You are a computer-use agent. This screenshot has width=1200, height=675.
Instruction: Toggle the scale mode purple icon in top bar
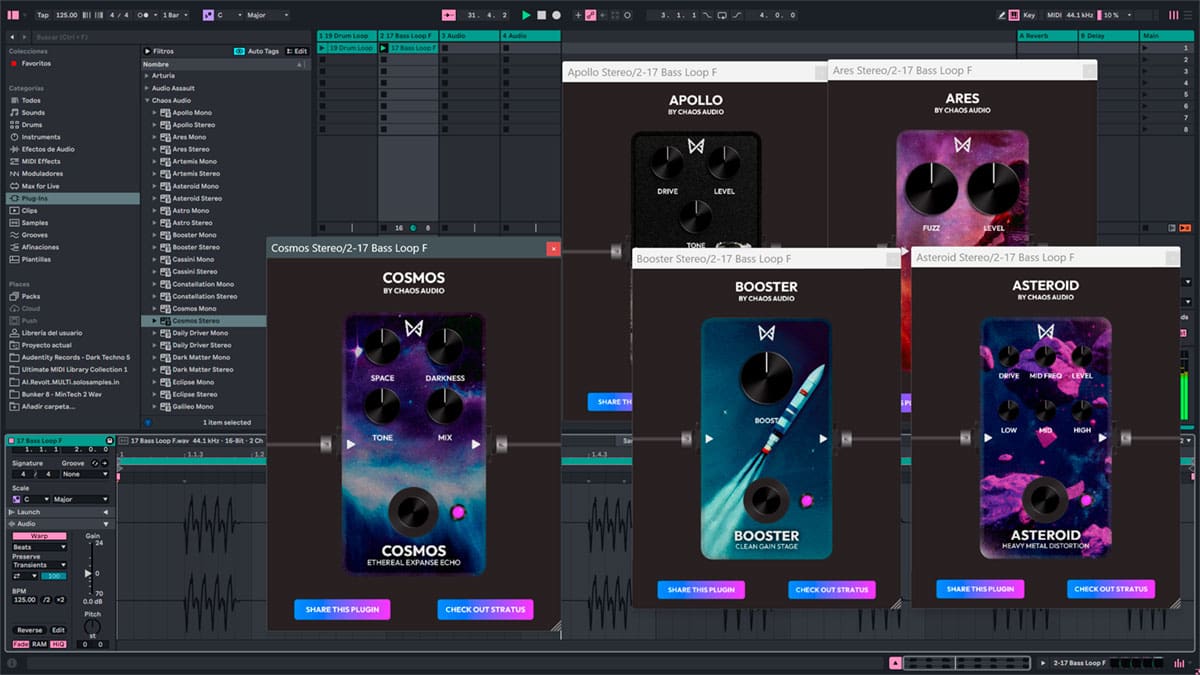(208, 15)
